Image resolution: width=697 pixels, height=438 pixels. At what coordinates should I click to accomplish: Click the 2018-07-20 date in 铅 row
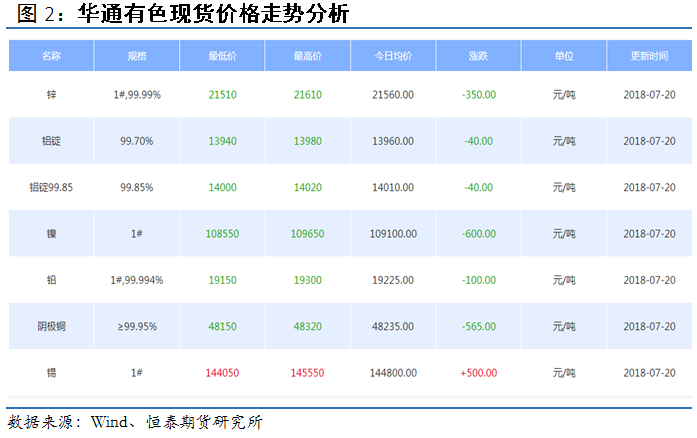click(x=649, y=280)
